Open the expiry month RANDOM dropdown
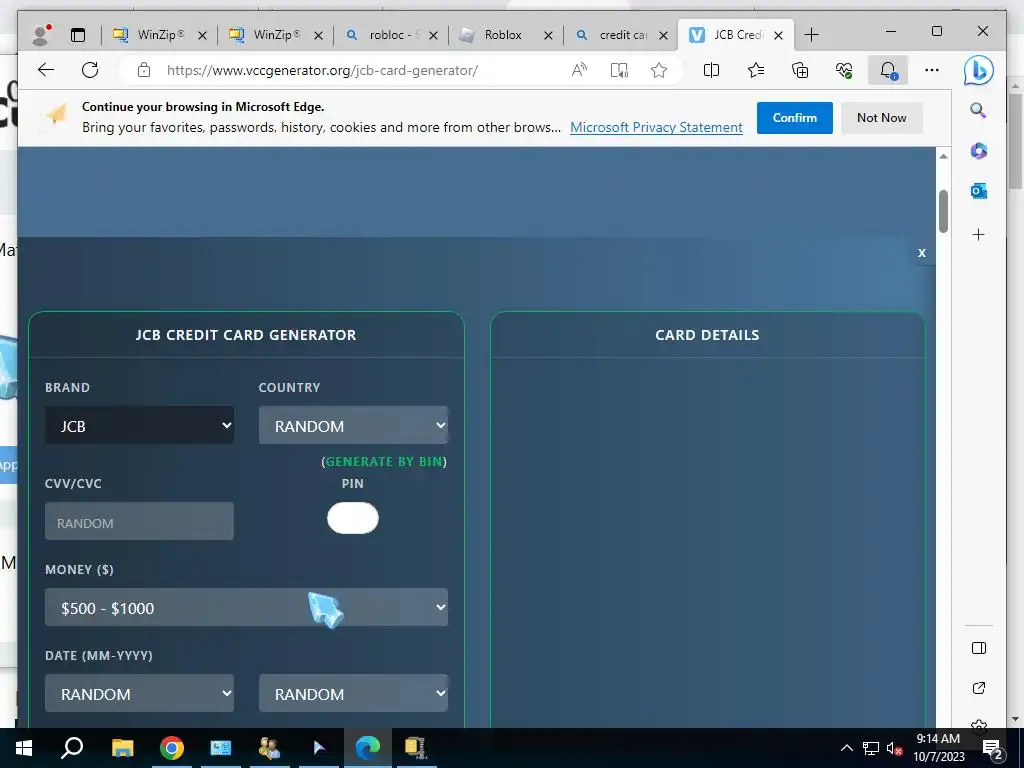Image resolution: width=1024 pixels, height=768 pixels. 139,694
